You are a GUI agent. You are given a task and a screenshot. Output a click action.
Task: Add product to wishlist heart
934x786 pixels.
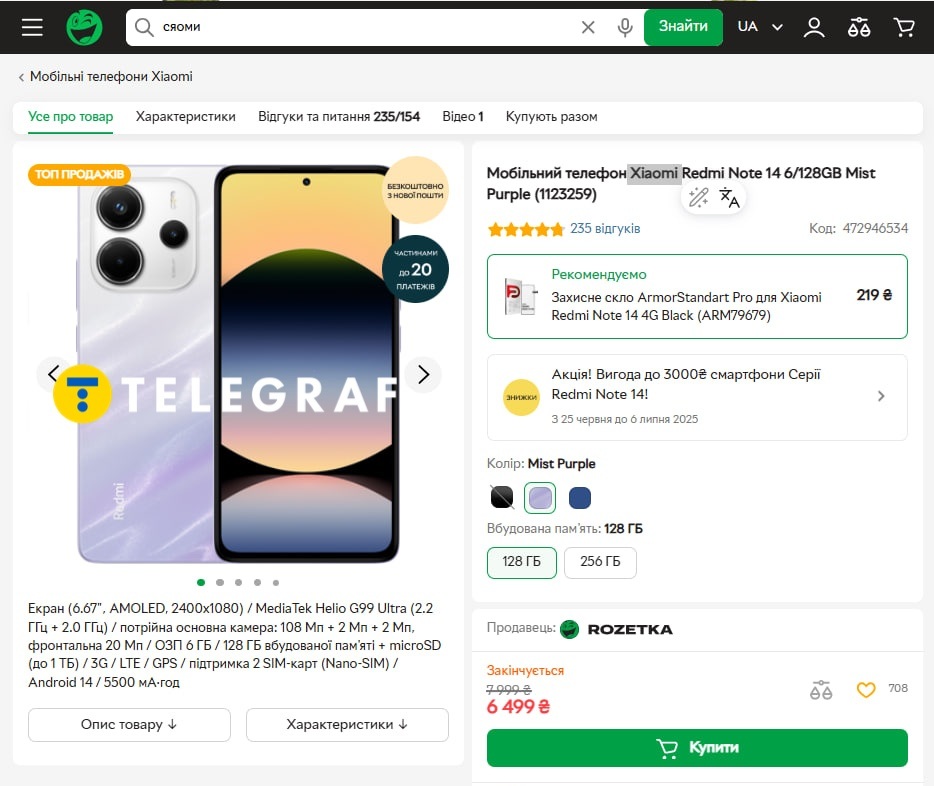(x=866, y=689)
